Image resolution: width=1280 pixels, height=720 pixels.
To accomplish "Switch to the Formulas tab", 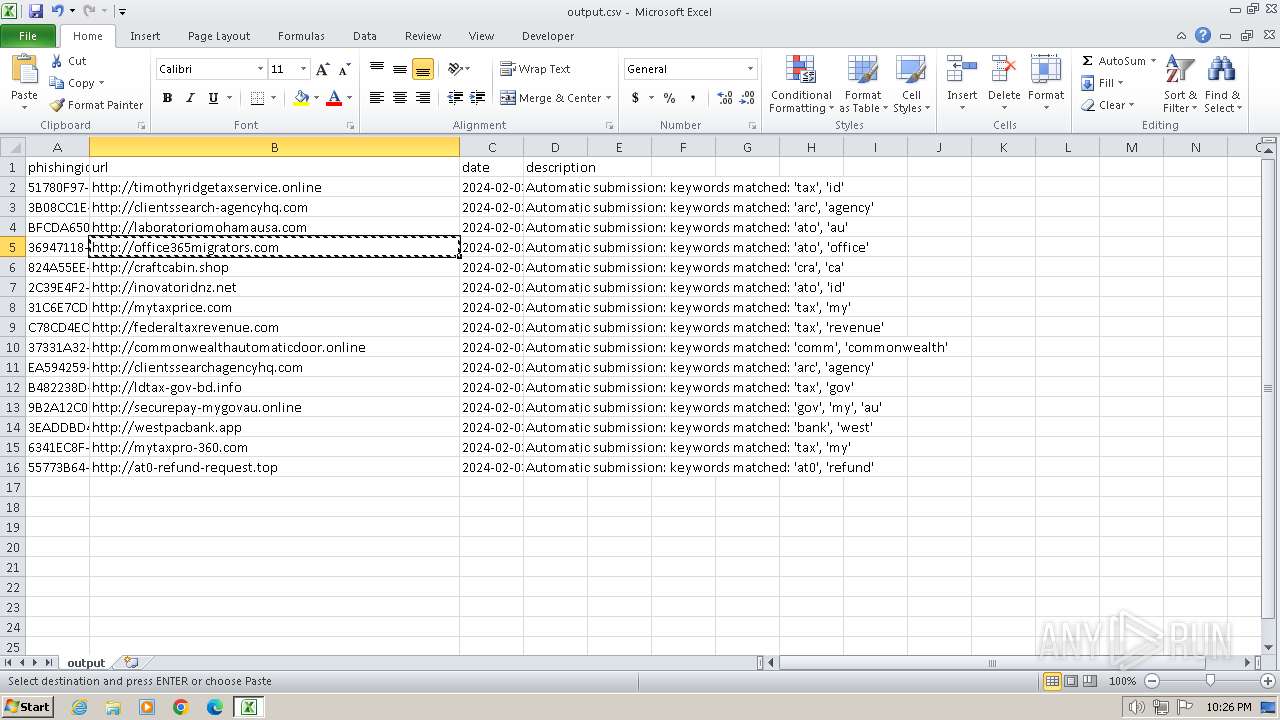I will pos(301,36).
